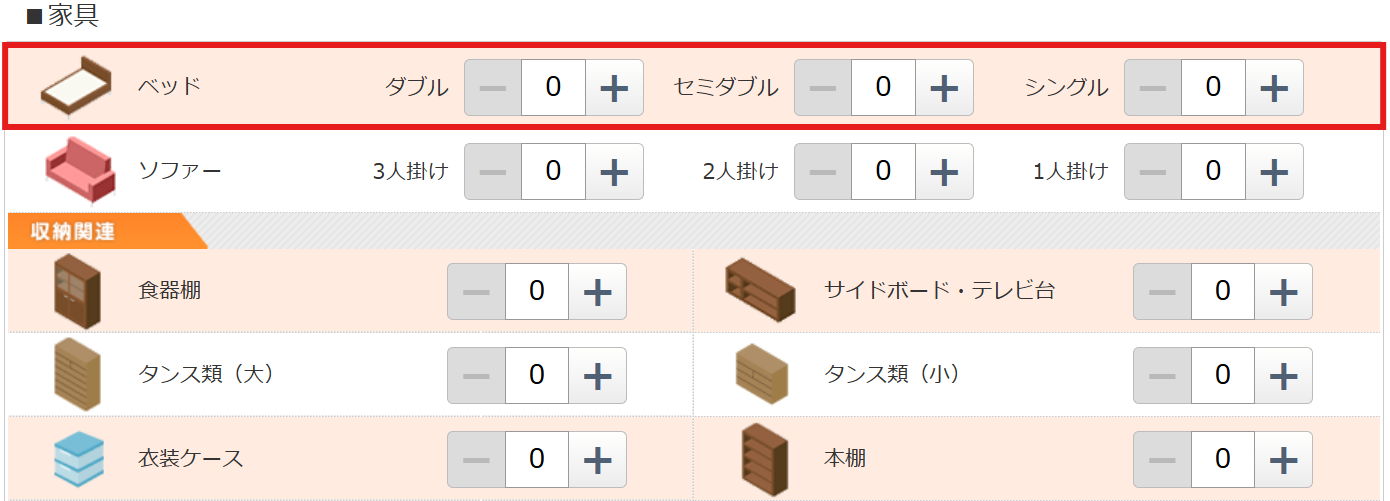
Task: Click the タンス類（大） quantity field
Action: point(537,376)
